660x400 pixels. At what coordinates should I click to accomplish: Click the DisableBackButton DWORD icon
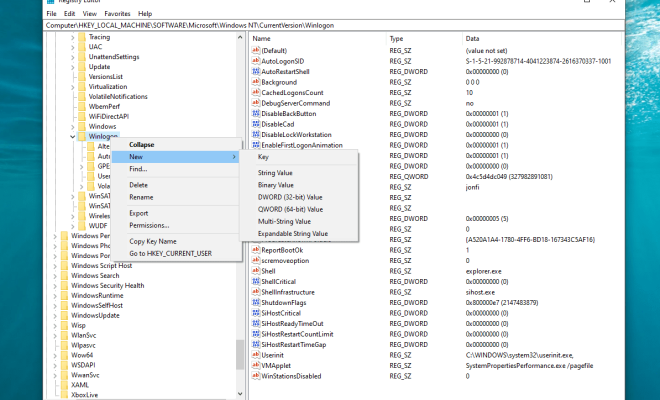255,113
